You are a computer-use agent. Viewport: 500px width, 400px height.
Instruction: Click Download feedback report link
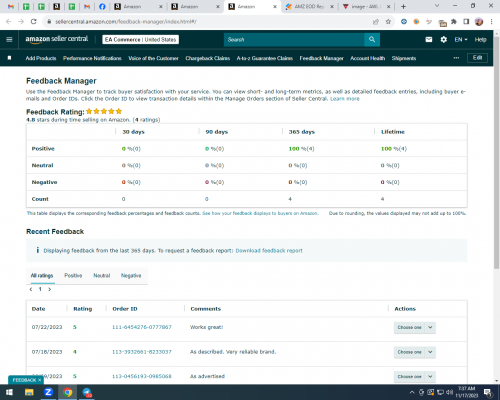(x=269, y=251)
